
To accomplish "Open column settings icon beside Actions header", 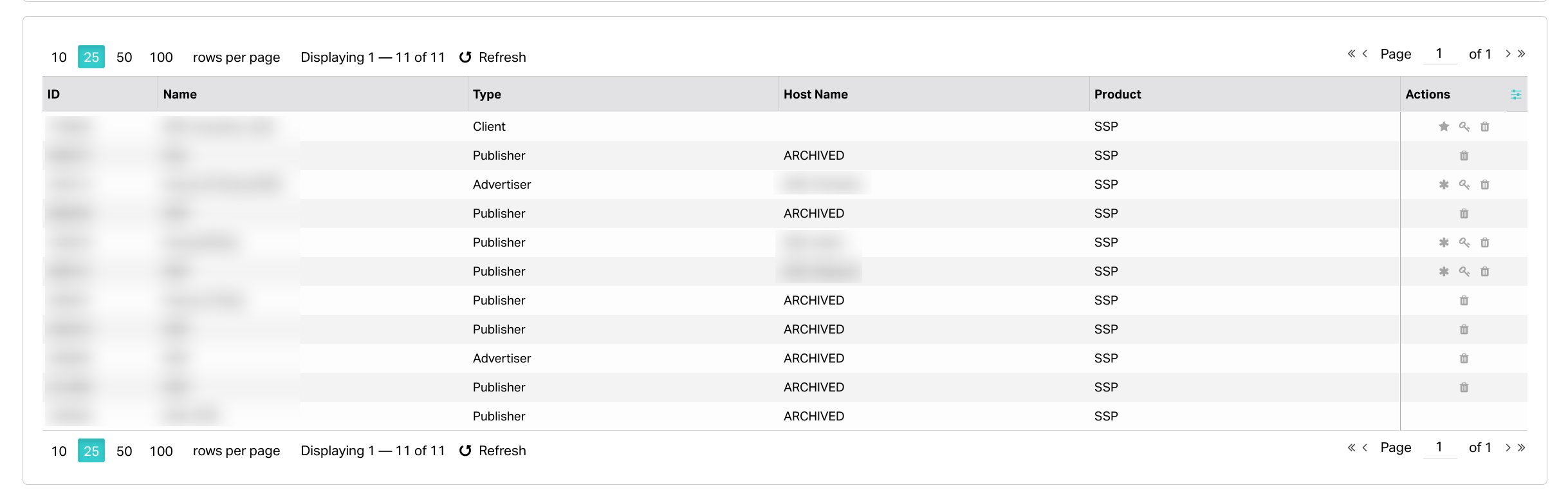I will pos(1516,95).
